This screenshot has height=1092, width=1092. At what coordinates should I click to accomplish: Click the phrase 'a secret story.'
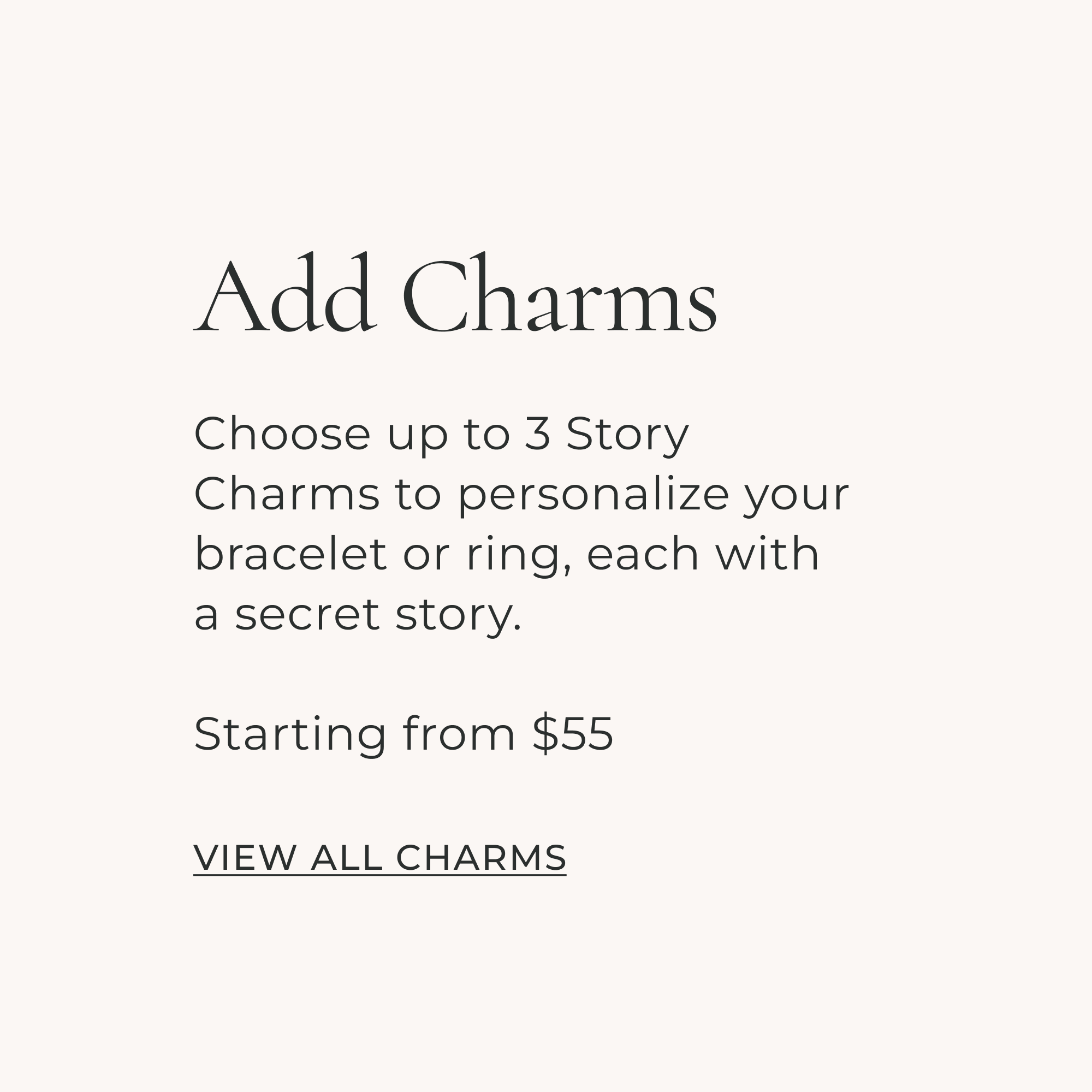coord(357,614)
